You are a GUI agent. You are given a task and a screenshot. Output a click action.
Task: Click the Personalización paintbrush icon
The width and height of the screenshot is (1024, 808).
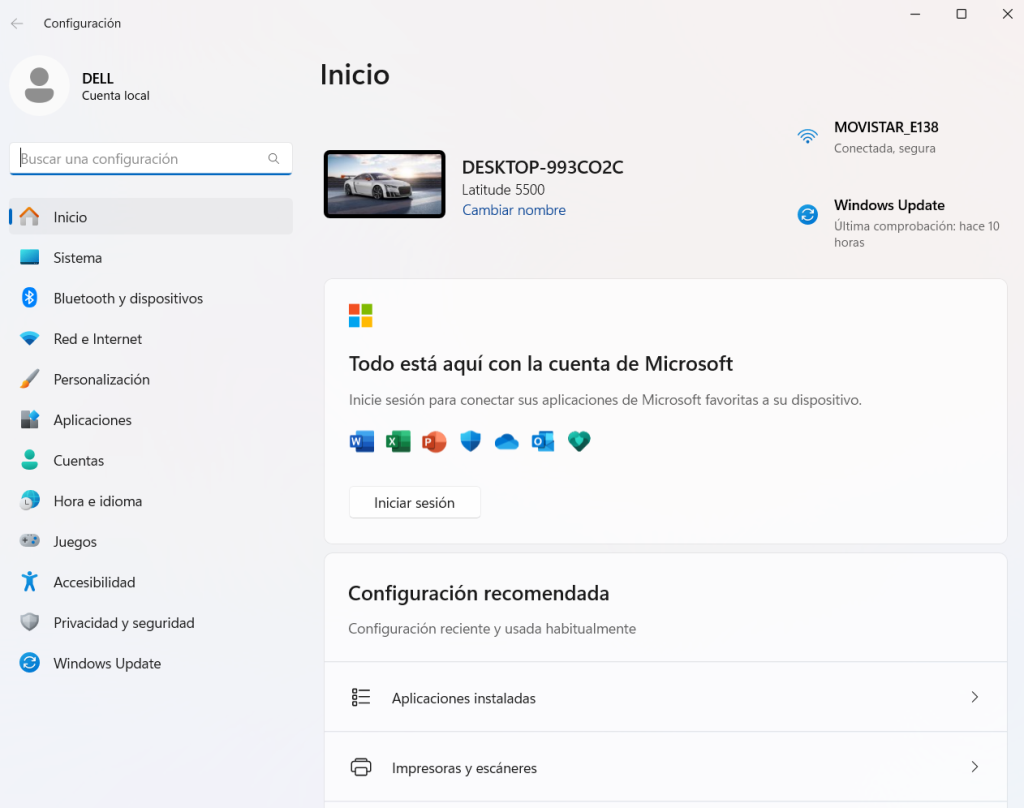click(29, 379)
